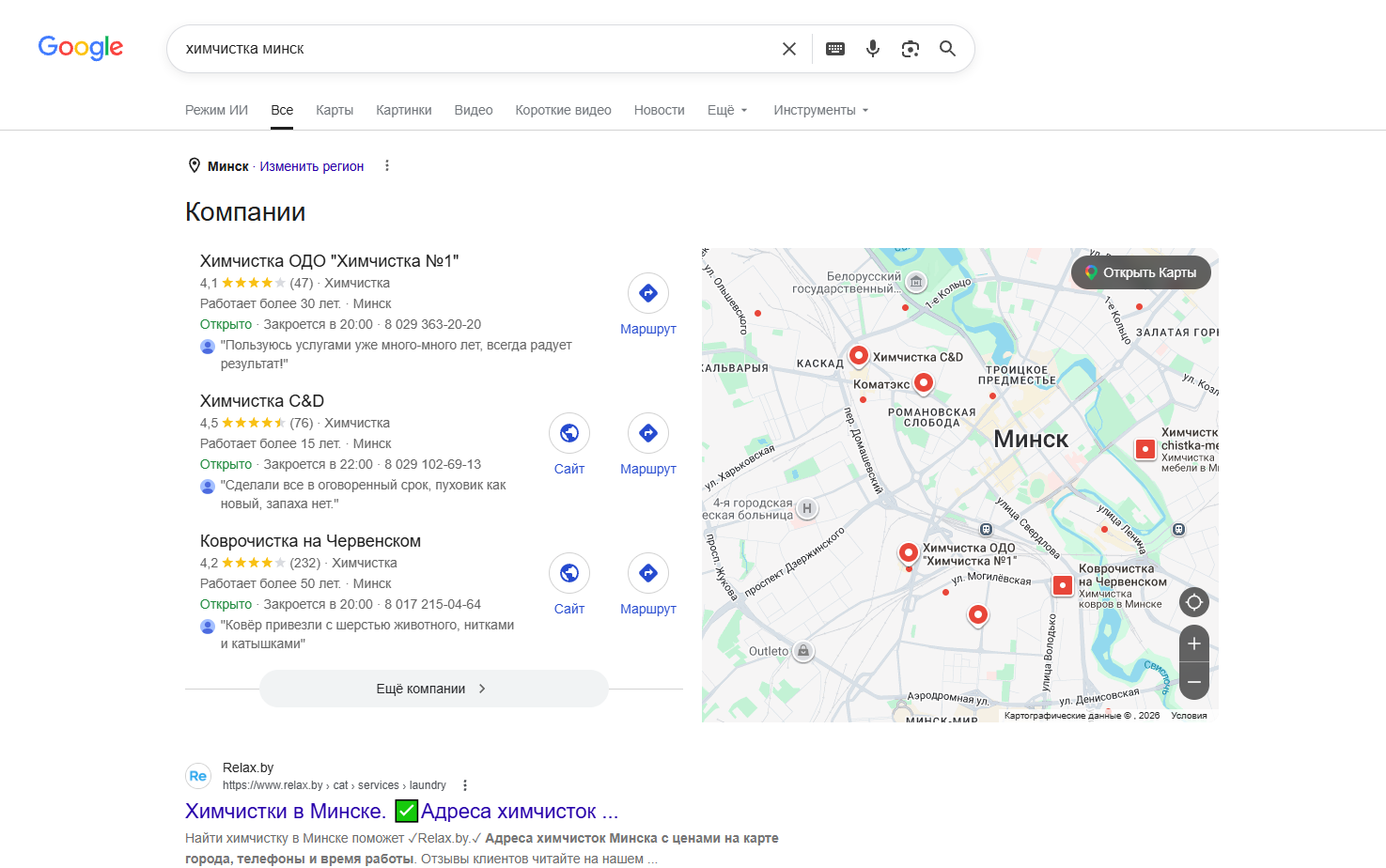Click the 4,2 rating with (232) reviews
The height and width of the screenshot is (868, 1386).
(x=260, y=563)
